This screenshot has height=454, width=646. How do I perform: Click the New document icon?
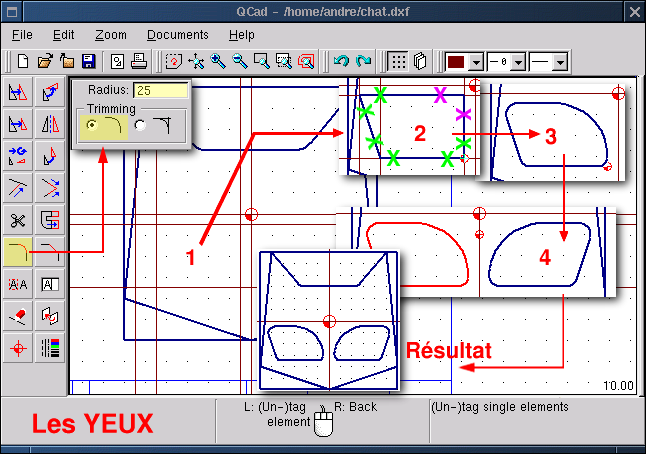tap(23, 61)
